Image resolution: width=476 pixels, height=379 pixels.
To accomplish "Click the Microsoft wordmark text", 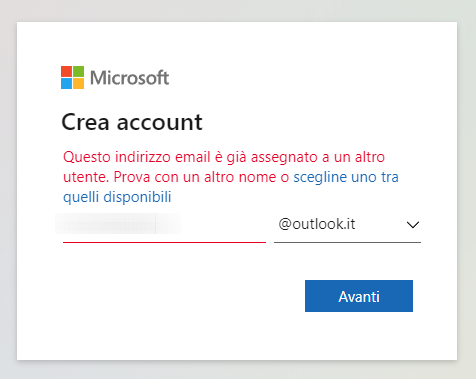I will (130, 78).
